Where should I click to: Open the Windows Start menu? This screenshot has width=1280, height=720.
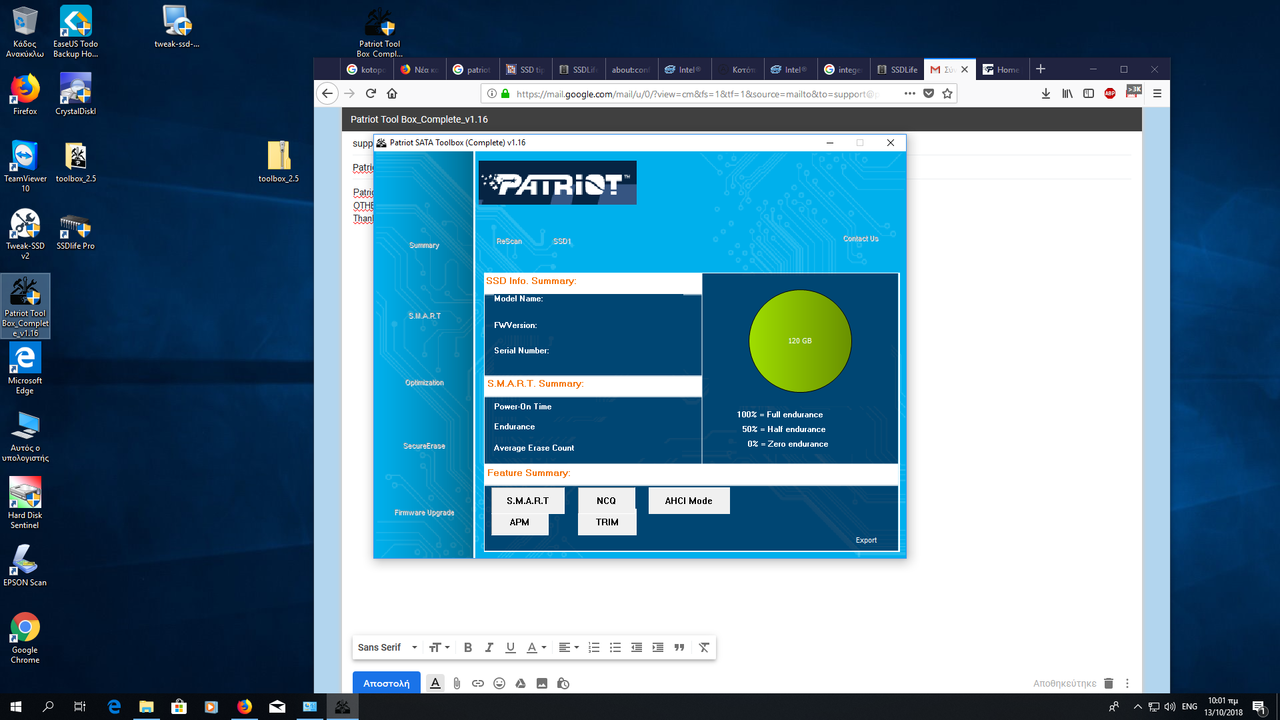[x=17, y=707]
